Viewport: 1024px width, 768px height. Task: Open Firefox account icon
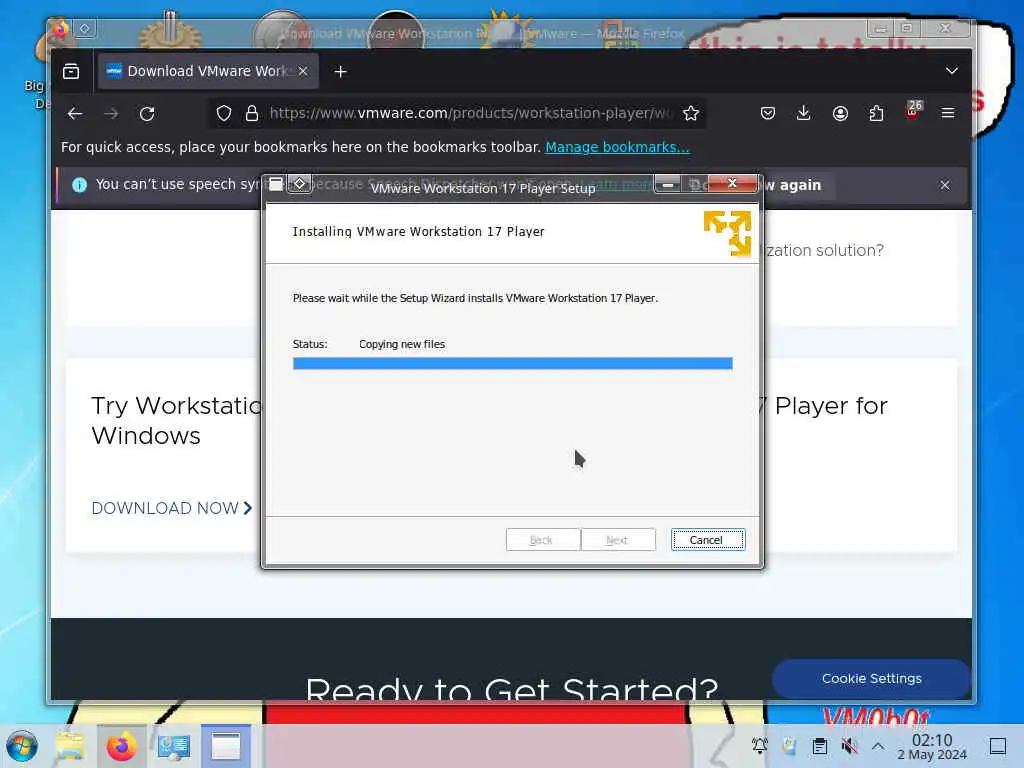840,114
